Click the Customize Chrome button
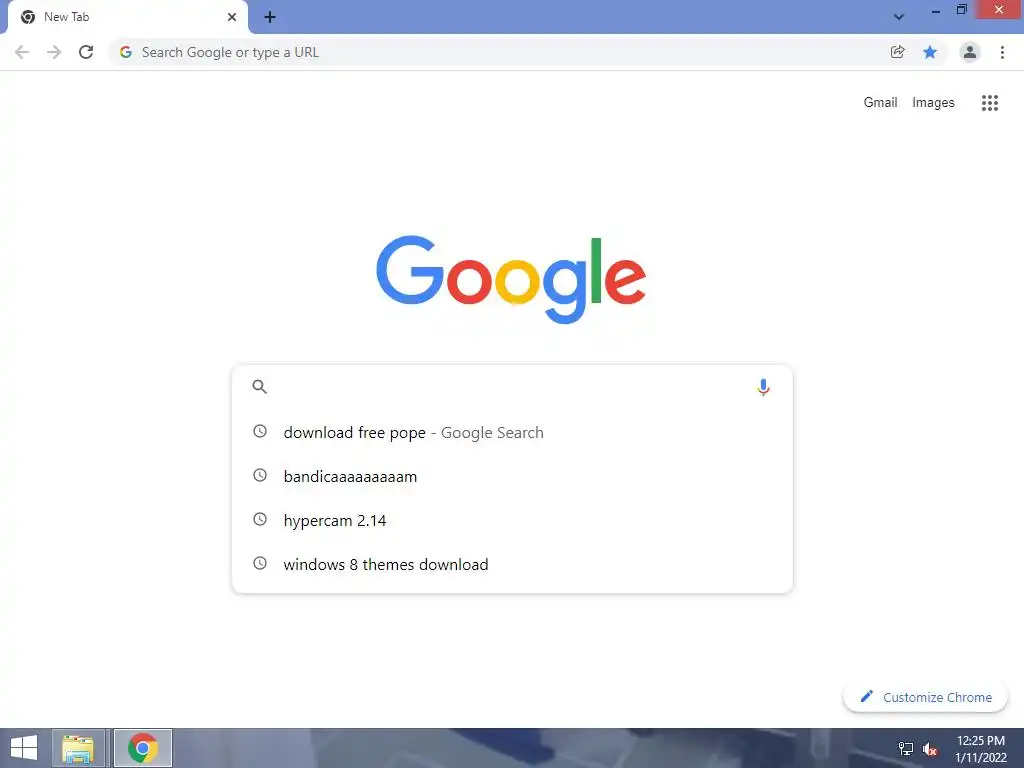Viewport: 1024px width, 768px height. tap(925, 697)
